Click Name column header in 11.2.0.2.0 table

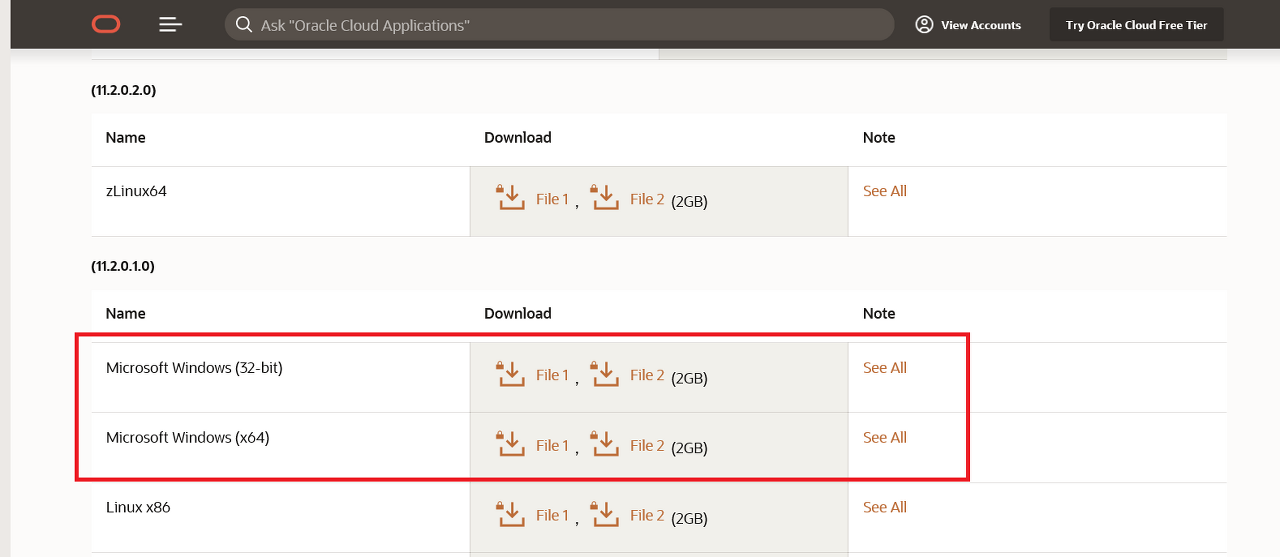(x=126, y=137)
